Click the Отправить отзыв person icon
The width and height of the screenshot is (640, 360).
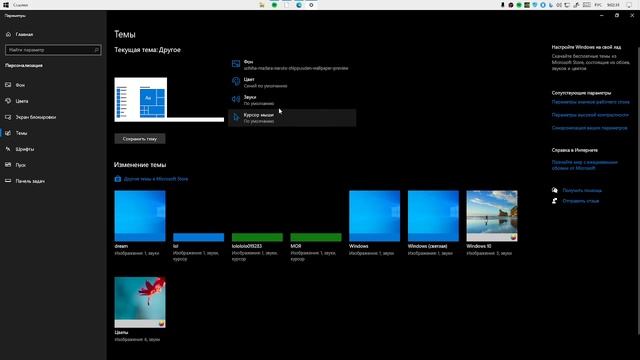tap(554, 201)
